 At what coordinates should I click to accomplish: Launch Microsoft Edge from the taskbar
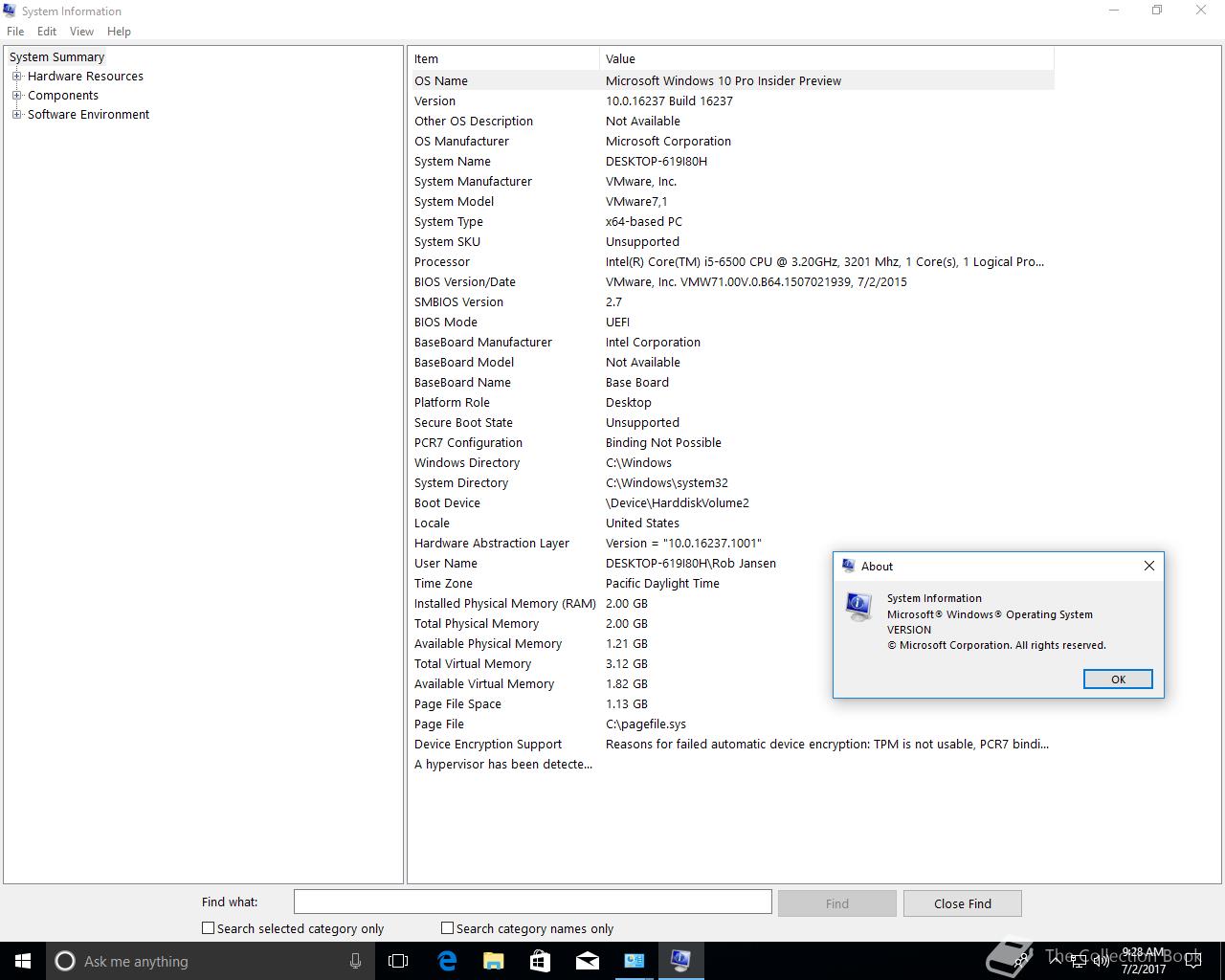[447, 961]
